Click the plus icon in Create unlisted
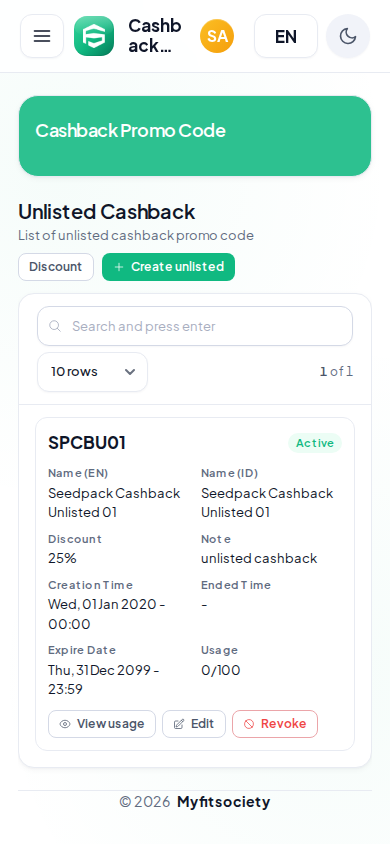390x844 pixels. click(119, 267)
